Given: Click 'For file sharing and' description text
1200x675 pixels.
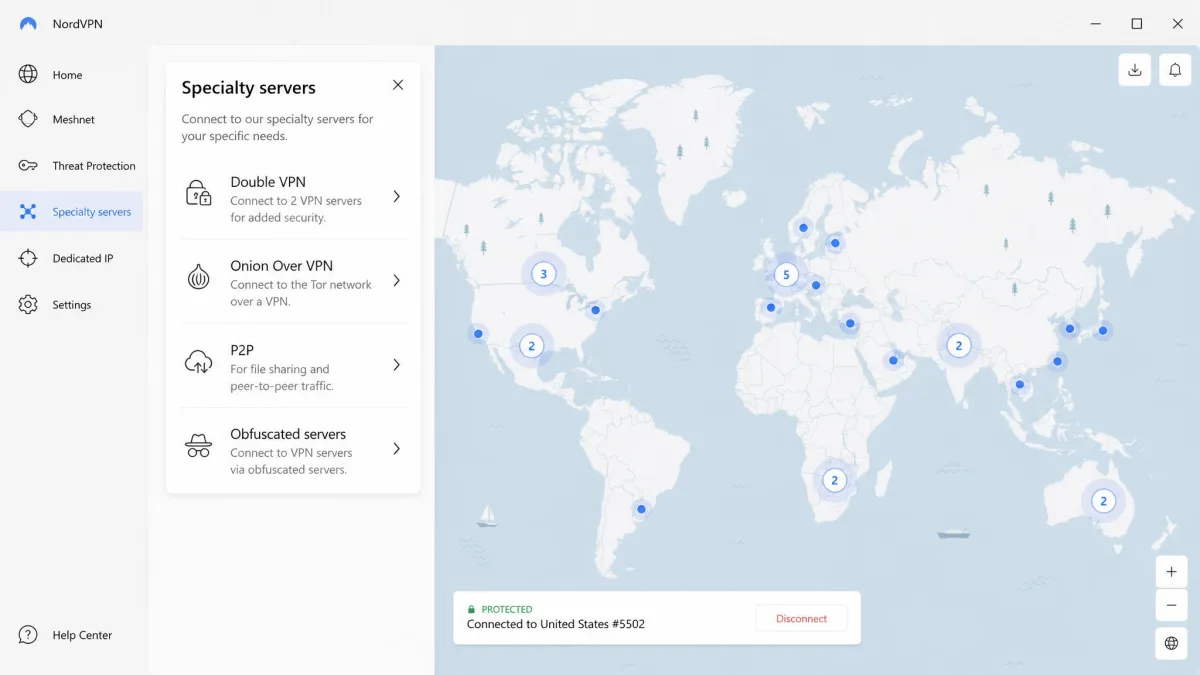Looking at the screenshot, I should (x=280, y=369).
